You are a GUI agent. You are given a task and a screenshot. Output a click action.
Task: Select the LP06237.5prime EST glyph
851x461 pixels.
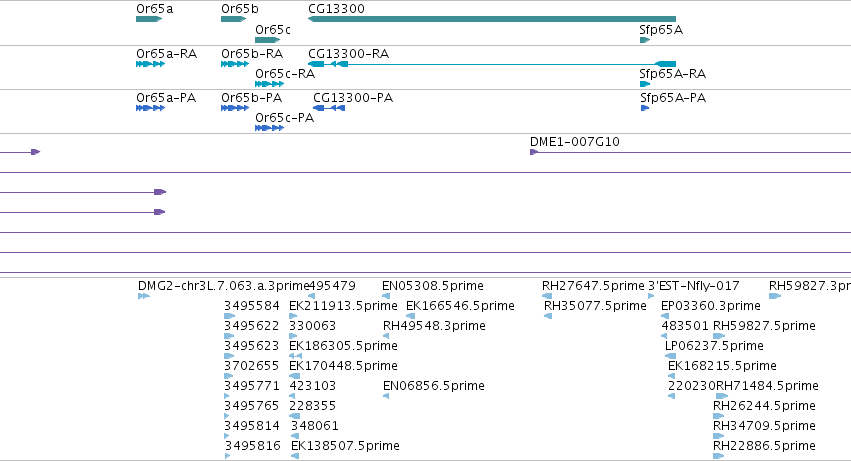(x=671, y=356)
